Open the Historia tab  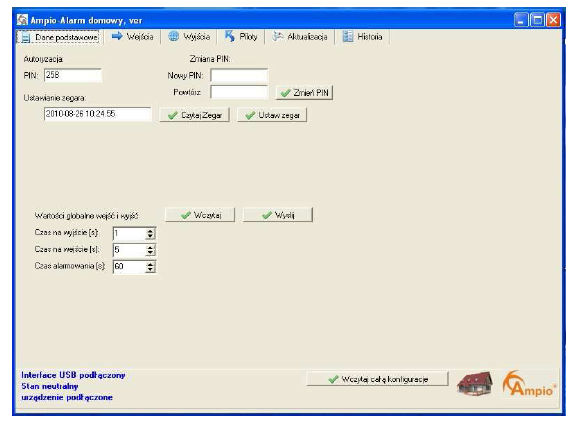[x=362, y=37]
